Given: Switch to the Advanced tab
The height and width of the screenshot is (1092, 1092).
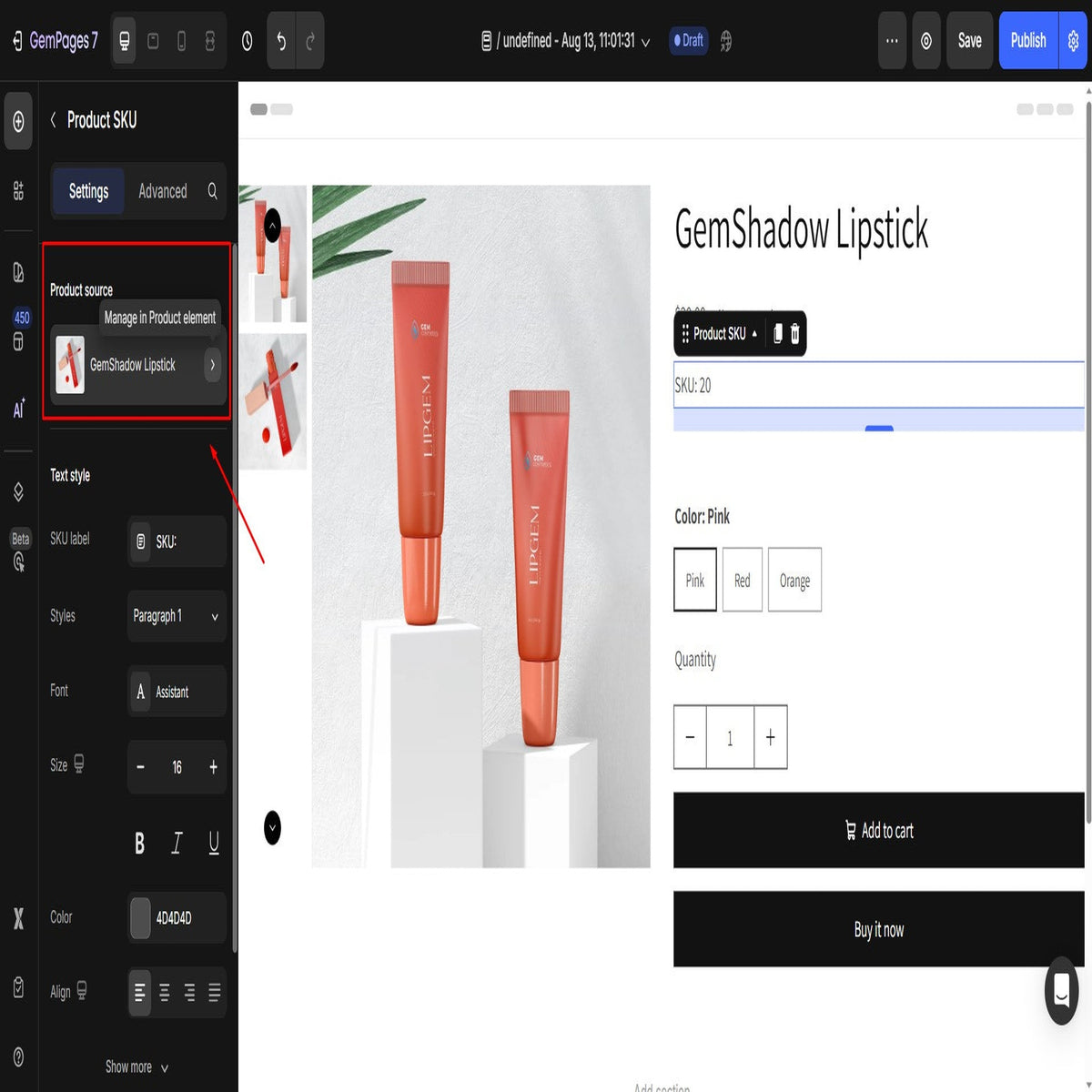Looking at the screenshot, I should 163,191.
